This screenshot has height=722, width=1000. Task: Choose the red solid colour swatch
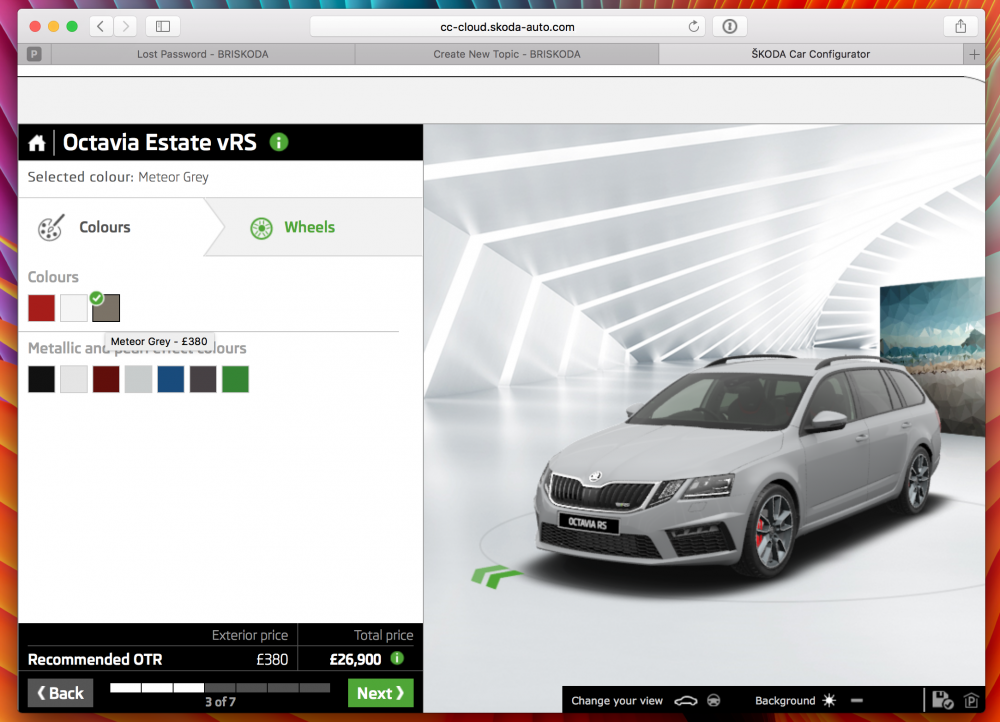[x=41, y=308]
